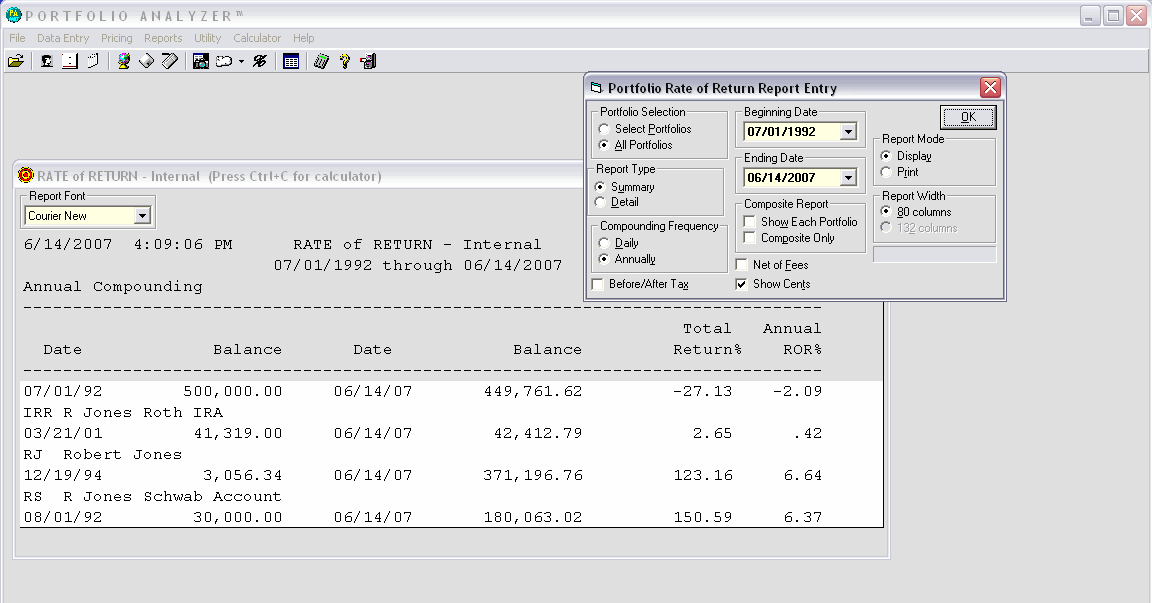Open the calendar grid toolbar icon

290,62
